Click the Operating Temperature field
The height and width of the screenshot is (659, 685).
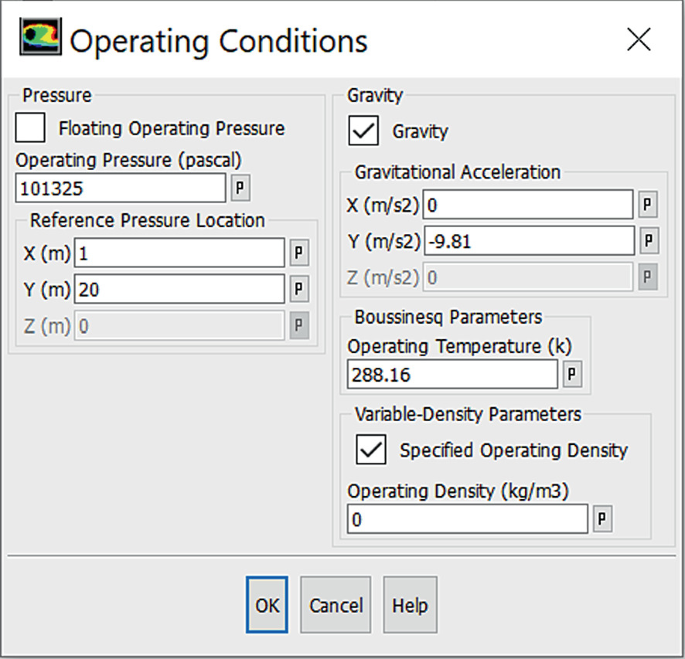coord(452,374)
